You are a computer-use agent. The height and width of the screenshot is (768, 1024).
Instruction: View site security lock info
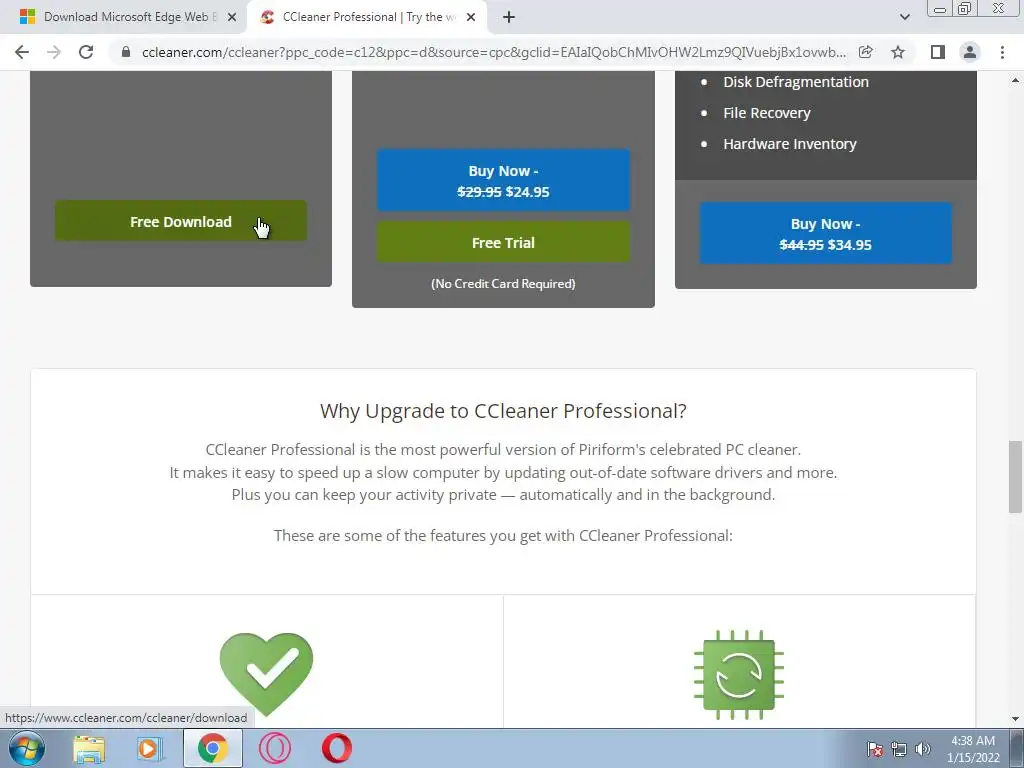pyautogui.click(x=126, y=52)
